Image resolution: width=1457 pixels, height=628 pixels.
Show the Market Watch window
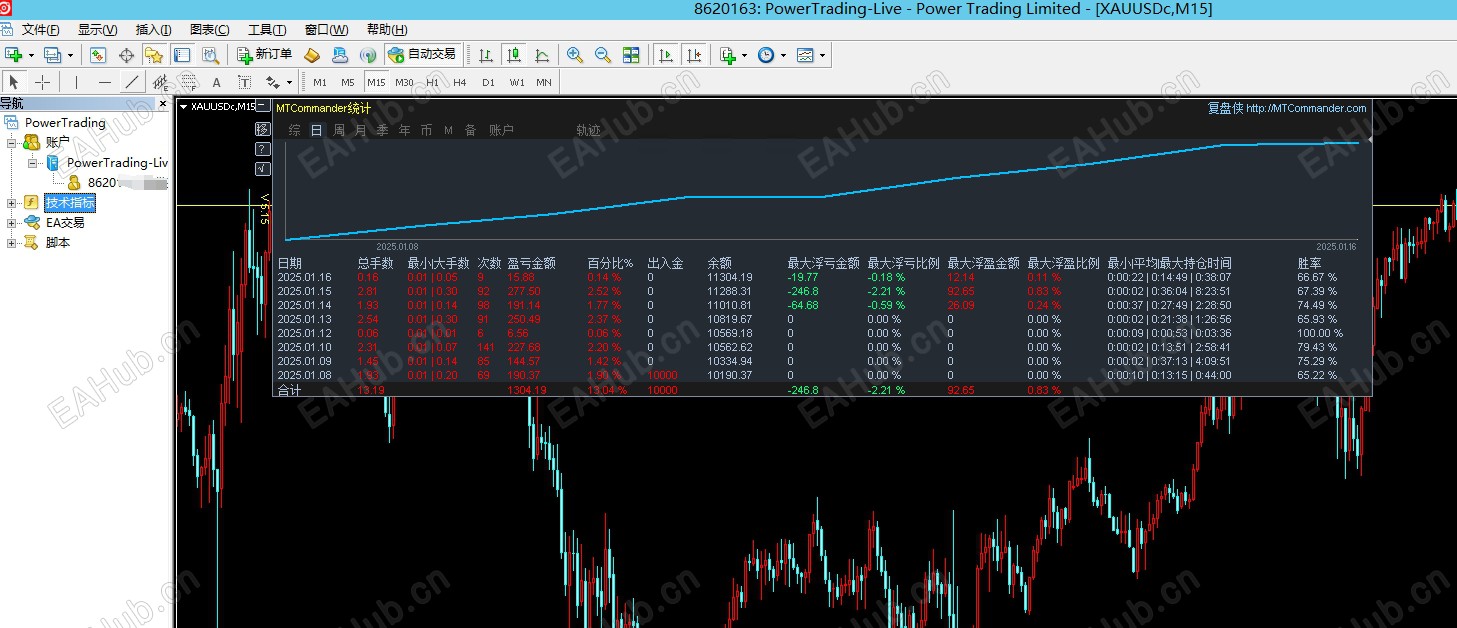(98, 55)
